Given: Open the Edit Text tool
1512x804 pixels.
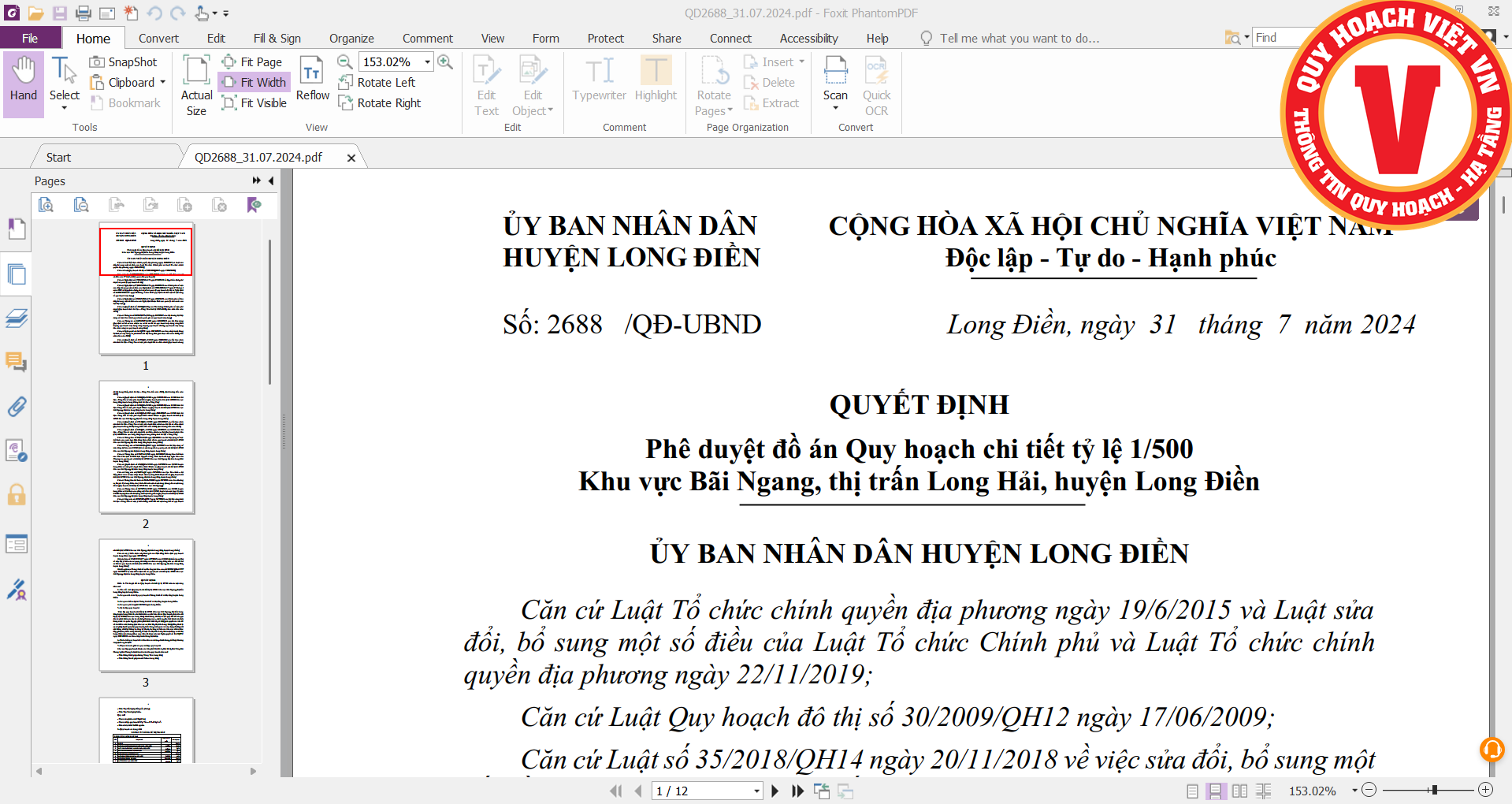Looking at the screenshot, I should click(486, 82).
